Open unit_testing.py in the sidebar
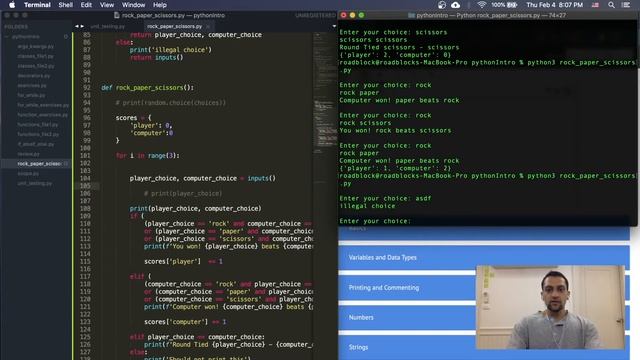This screenshot has width=640, height=360. pyautogui.click(x=35, y=183)
